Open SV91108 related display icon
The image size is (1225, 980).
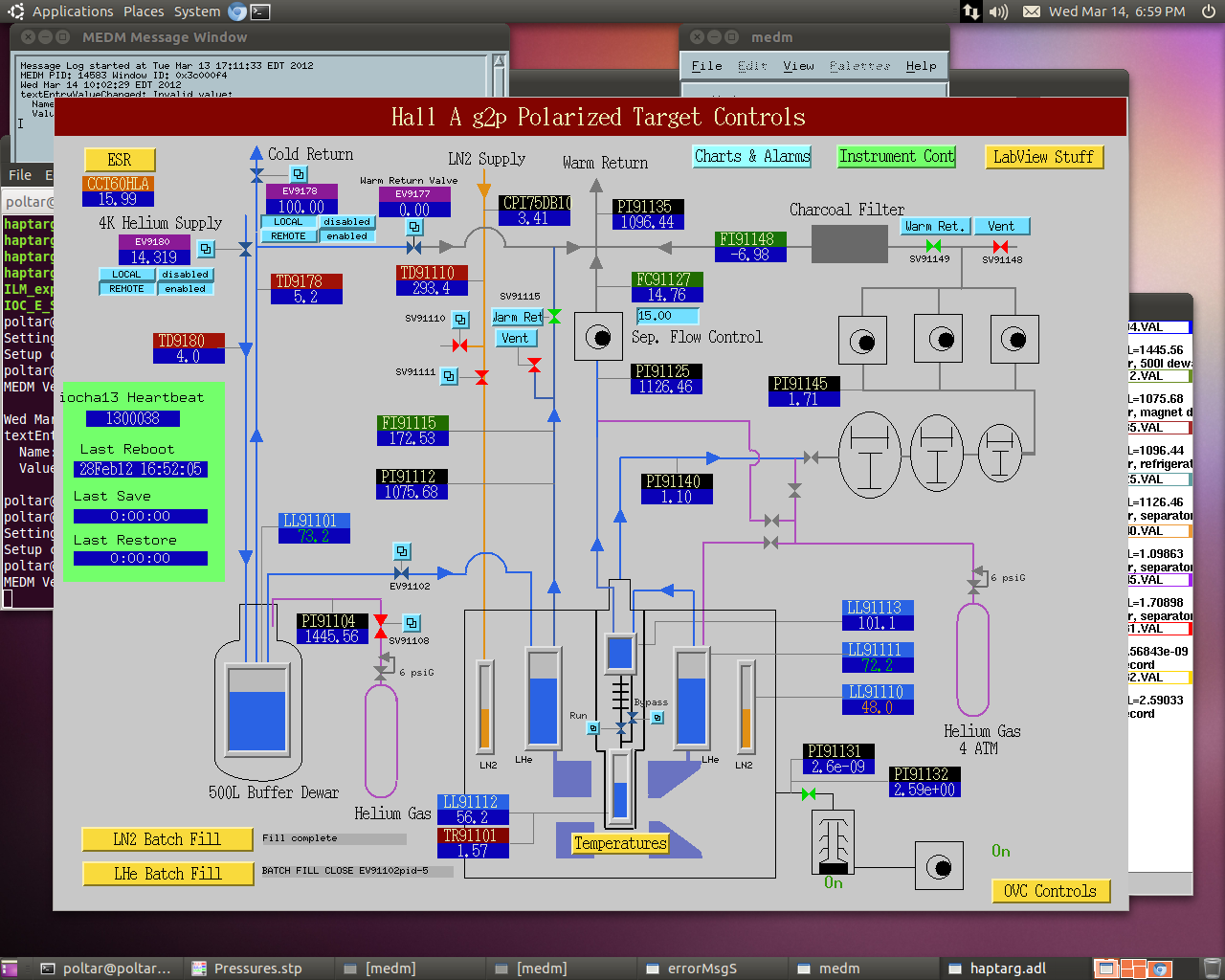tap(412, 623)
